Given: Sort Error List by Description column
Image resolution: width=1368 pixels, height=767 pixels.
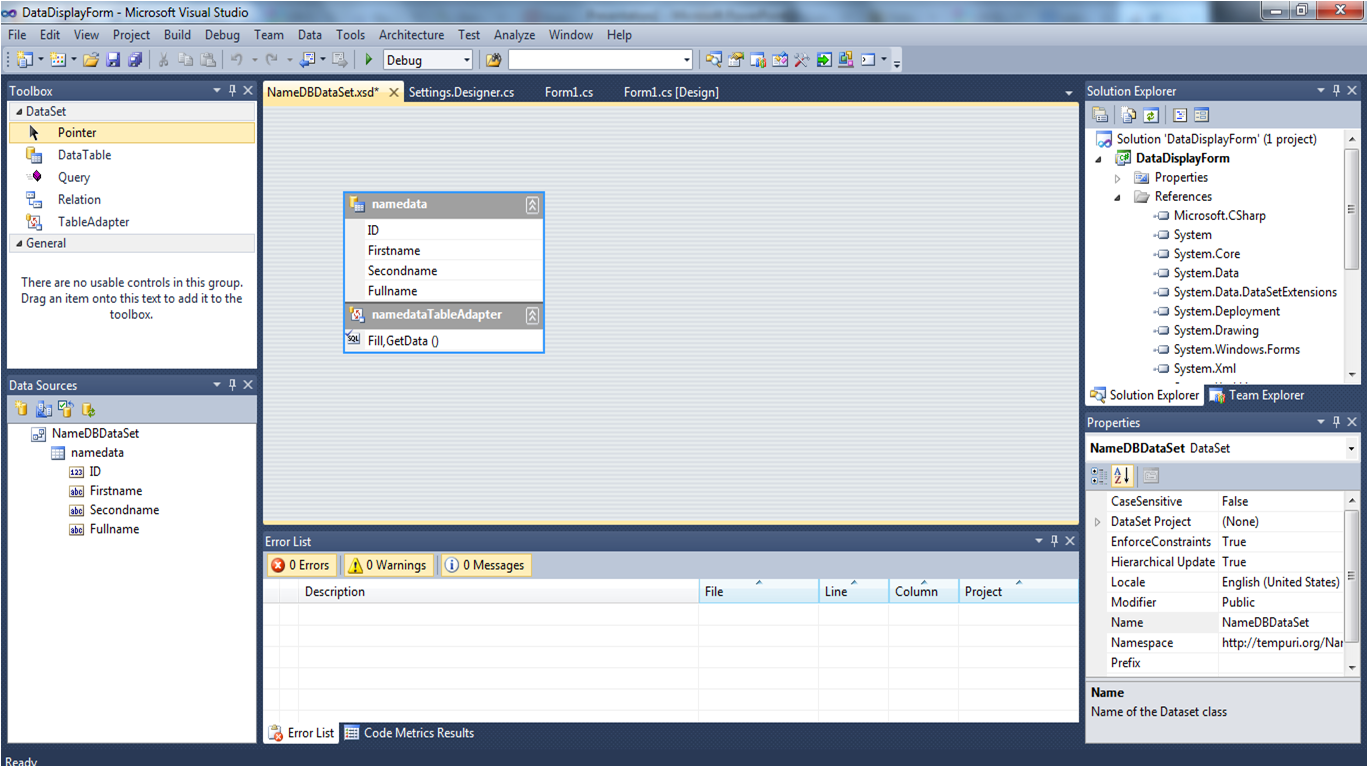Looking at the screenshot, I should tap(498, 592).
